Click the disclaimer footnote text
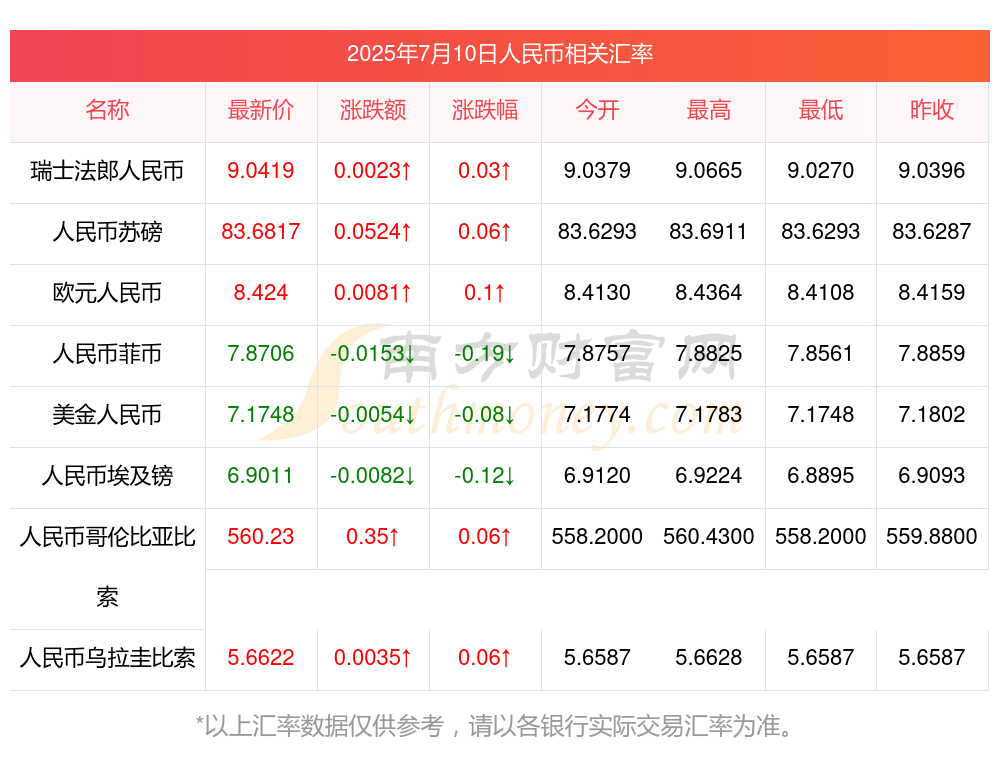The width and height of the screenshot is (1000, 757). [494, 726]
